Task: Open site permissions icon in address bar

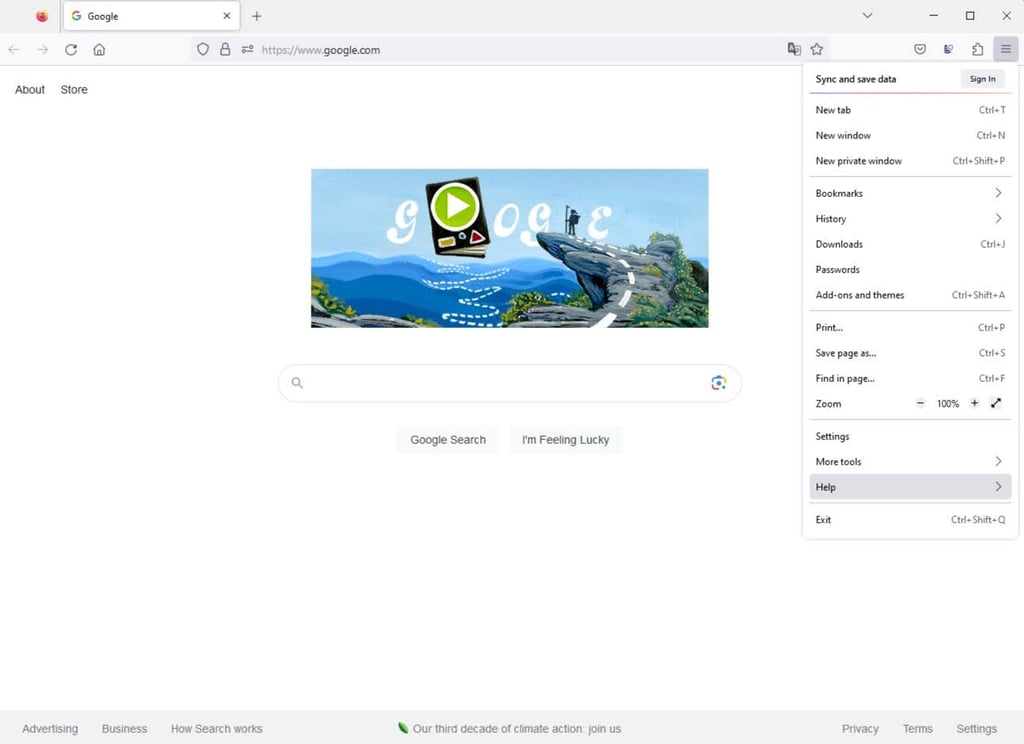Action: coord(247,50)
